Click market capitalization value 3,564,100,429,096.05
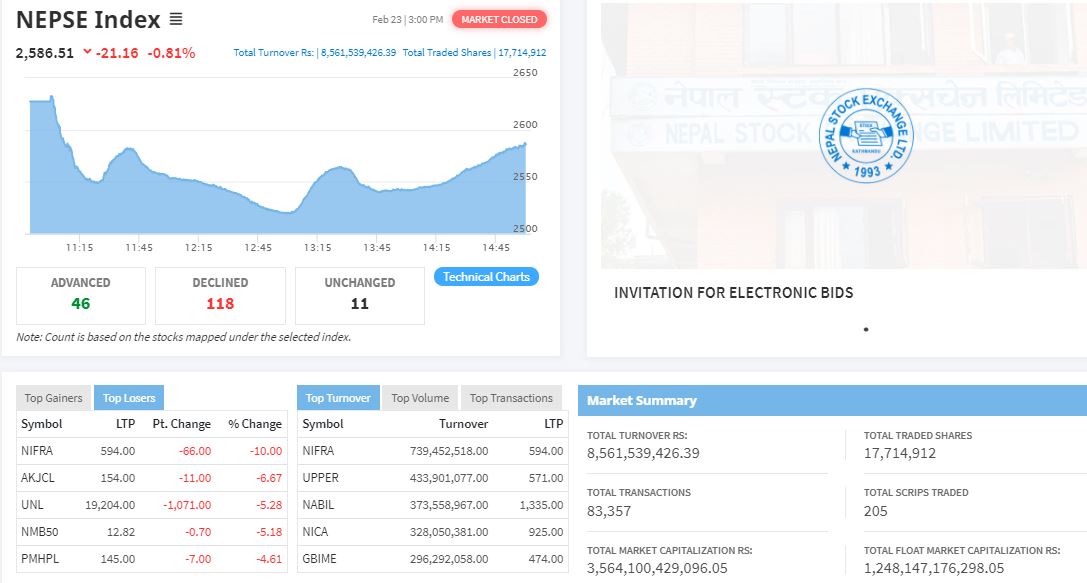This screenshot has width=1087, height=583. pyautogui.click(x=657, y=568)
